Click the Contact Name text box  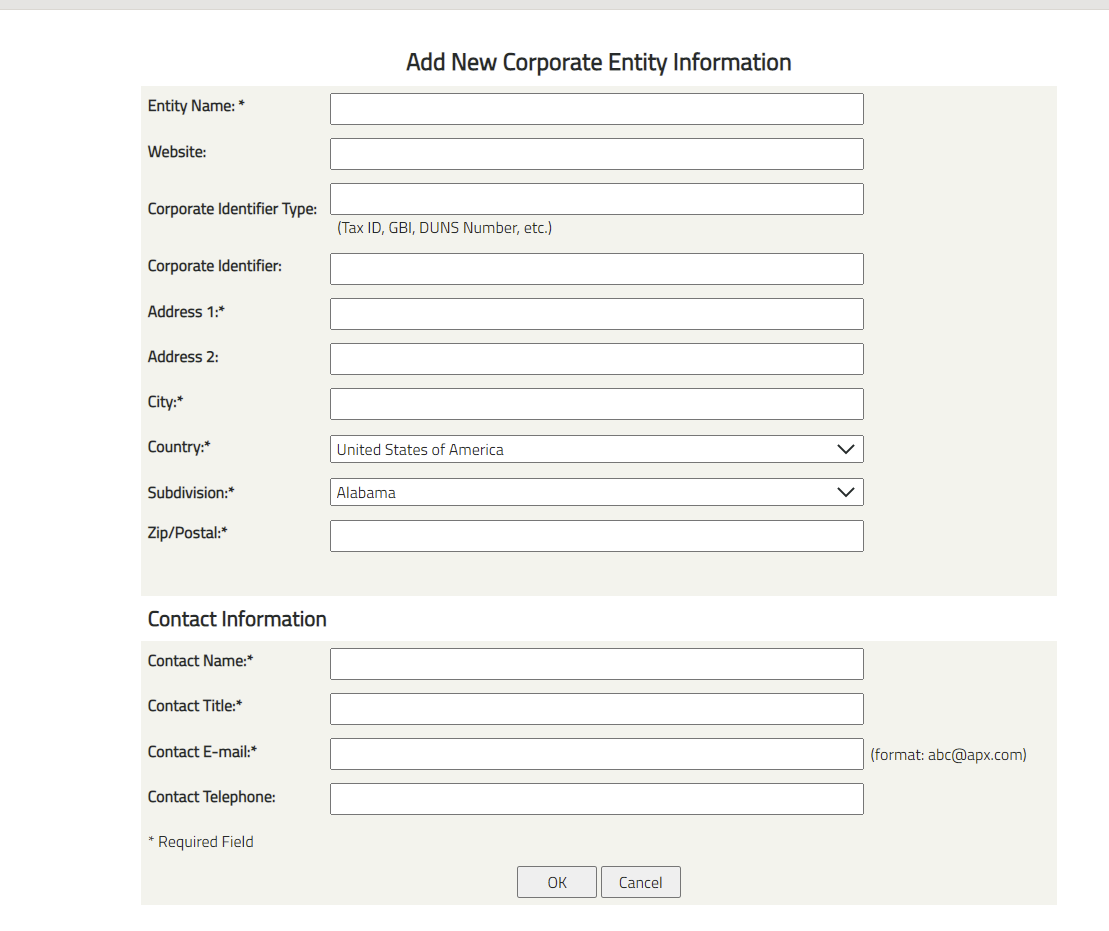coord(596,664)
